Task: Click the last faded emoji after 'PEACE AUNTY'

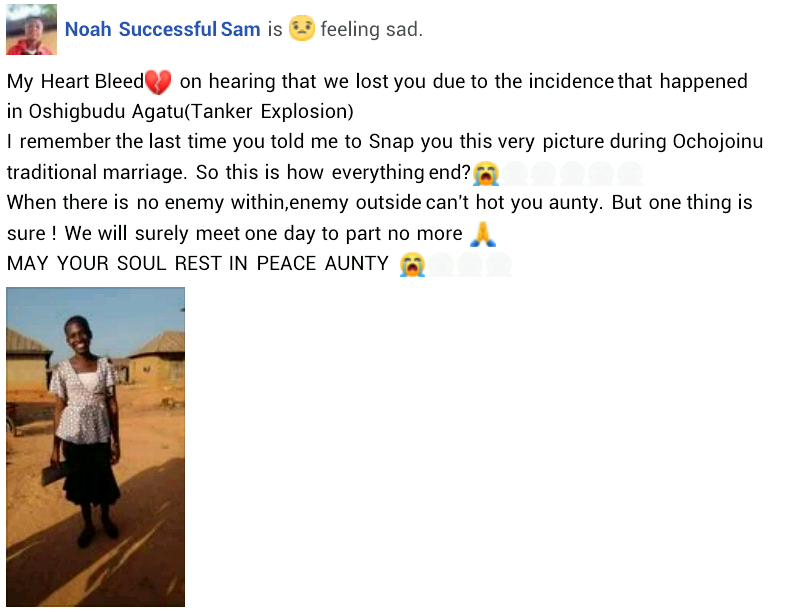Action: point(499,265)
